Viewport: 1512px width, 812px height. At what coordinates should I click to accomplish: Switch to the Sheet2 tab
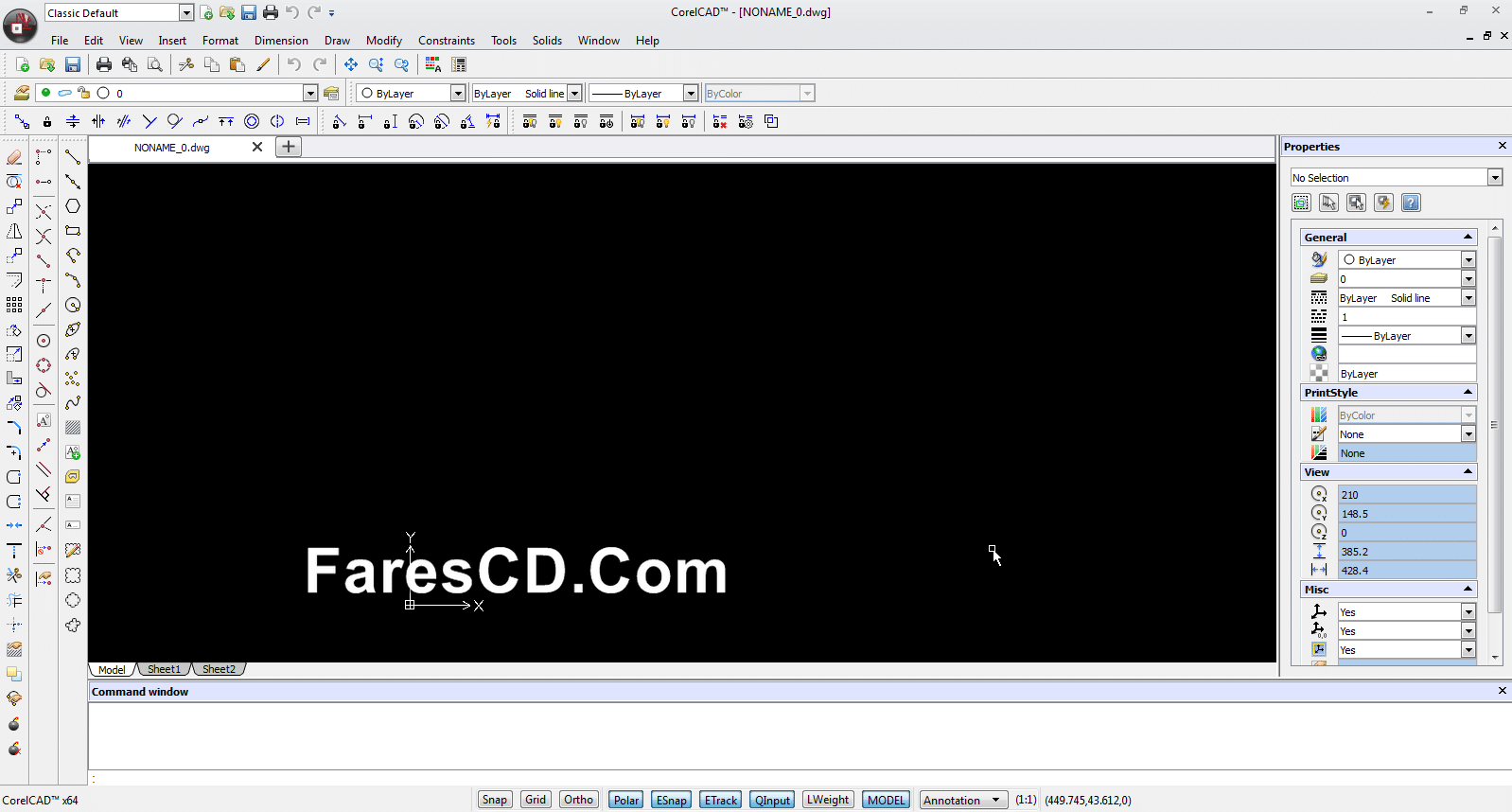[x=219, y=669]
